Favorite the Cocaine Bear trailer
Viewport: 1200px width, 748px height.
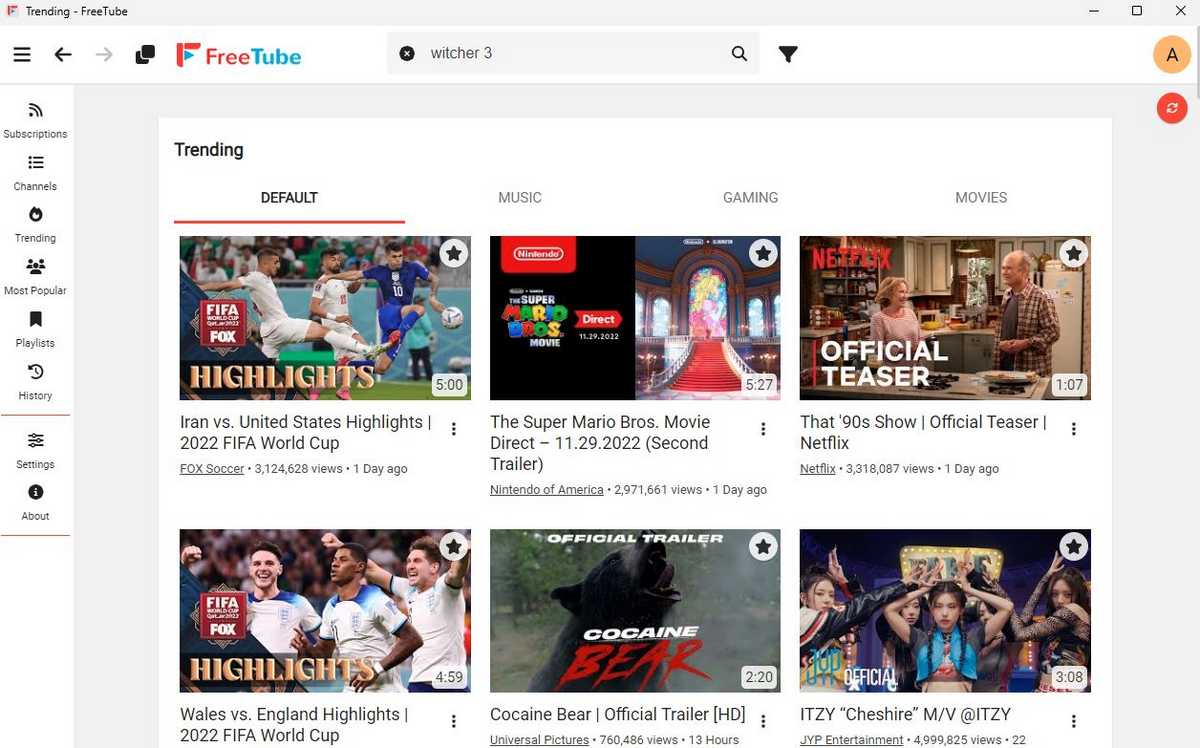[x=764, y=546]
